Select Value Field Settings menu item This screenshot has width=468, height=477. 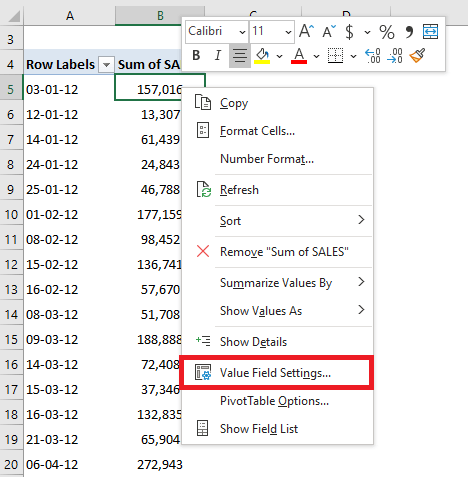point(276,373)
